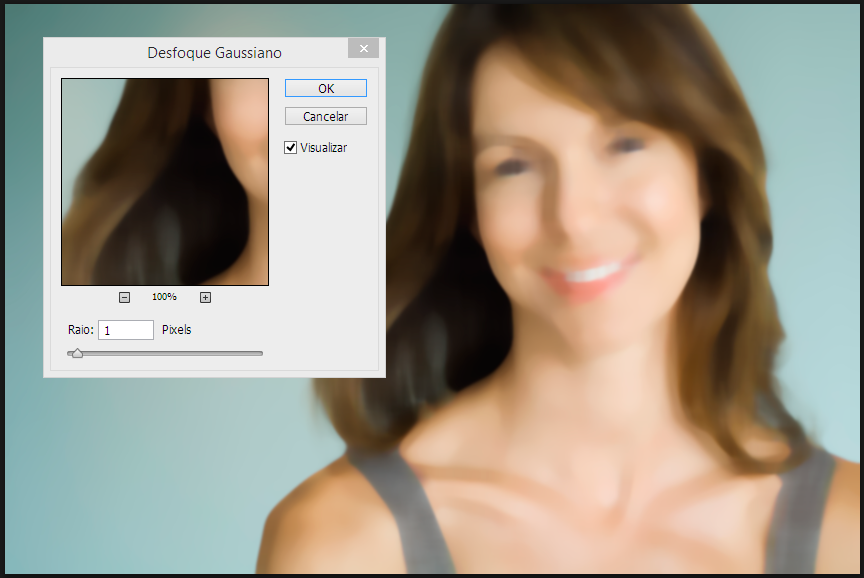Toggle the Visualizar preview checkbox
This screenshot has width=864, height=578.
[290, 148]
